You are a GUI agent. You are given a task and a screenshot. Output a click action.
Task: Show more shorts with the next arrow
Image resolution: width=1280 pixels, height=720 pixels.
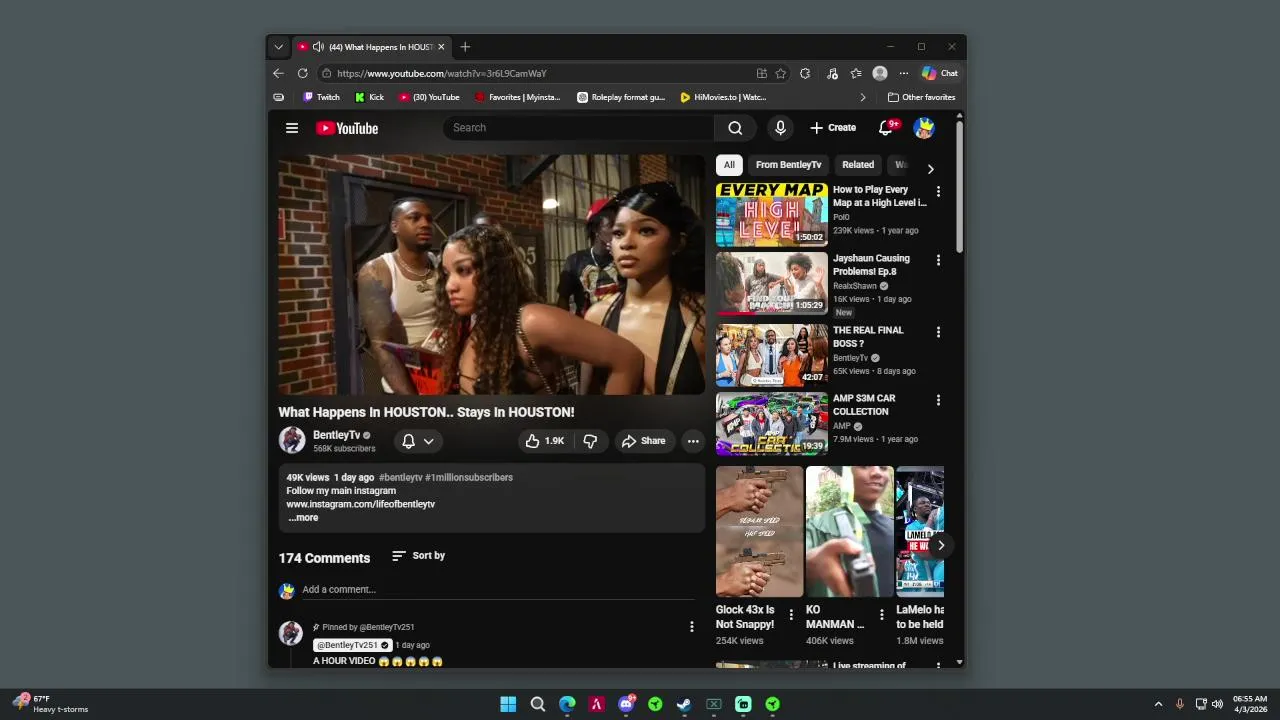[940, 545]
